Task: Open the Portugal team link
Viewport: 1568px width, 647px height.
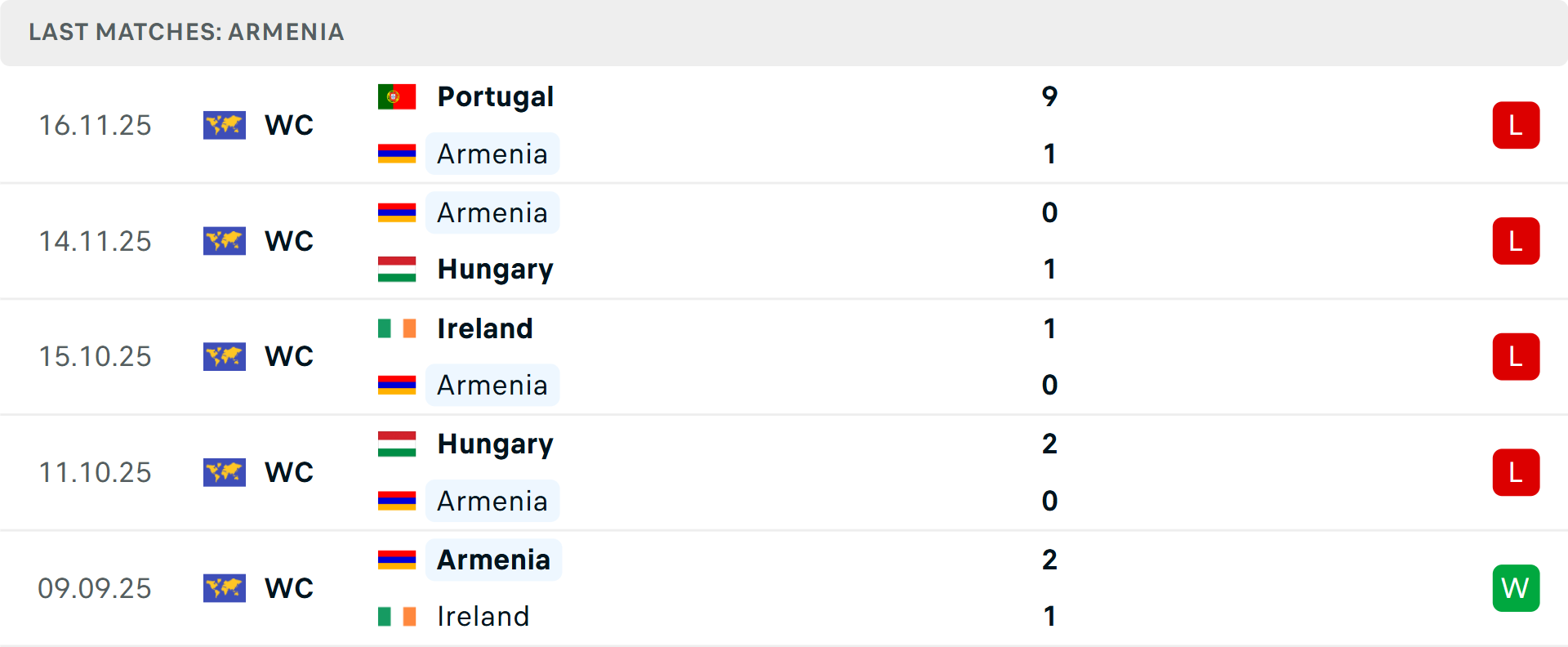Action: [495, 96]
